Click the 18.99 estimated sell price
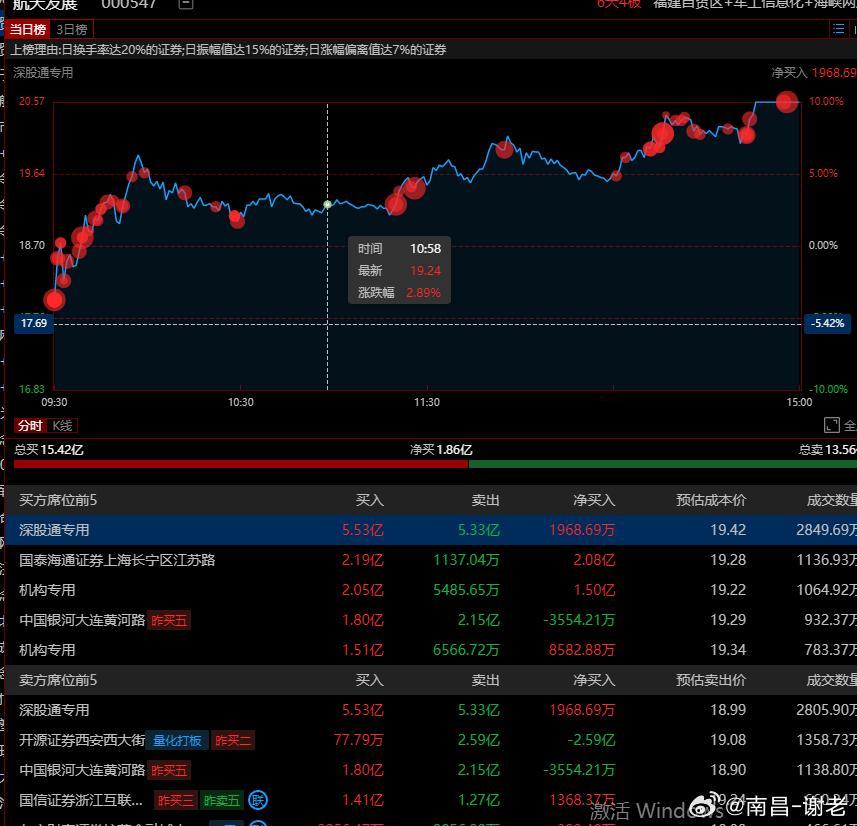Image resolution: width=857 pixels, height=826 pixels. 728,710
